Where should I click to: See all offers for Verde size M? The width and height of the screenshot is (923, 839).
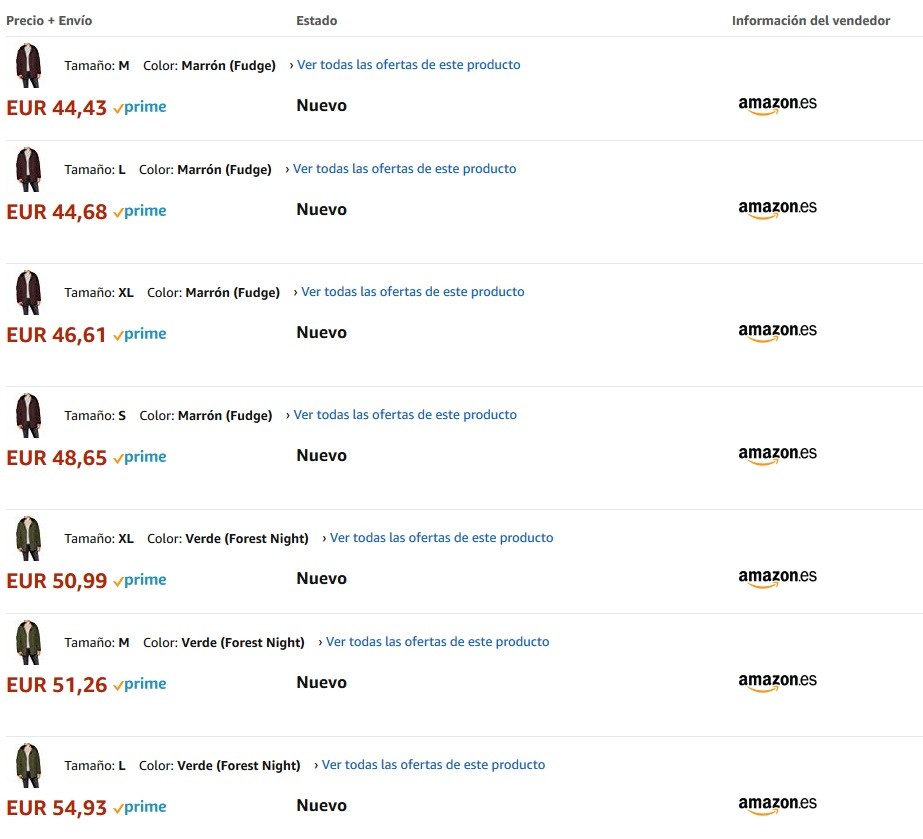point(437,642)
